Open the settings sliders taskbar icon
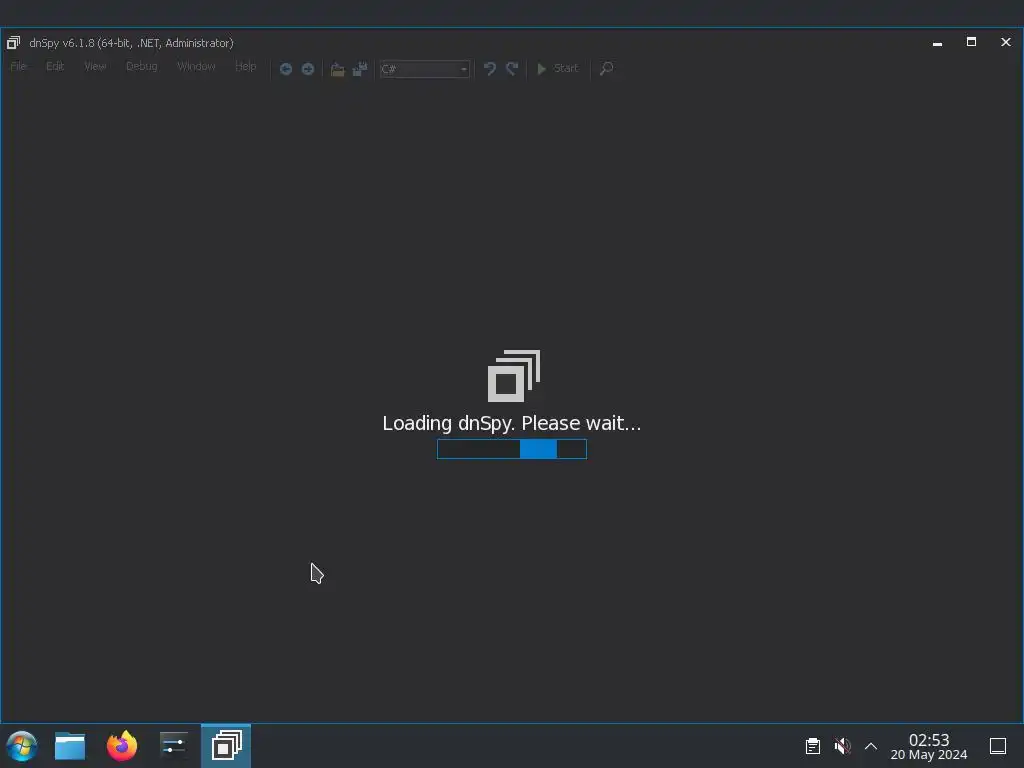Image resolution: width=1024 pixels, height=768 pixels. coord(174,746)
